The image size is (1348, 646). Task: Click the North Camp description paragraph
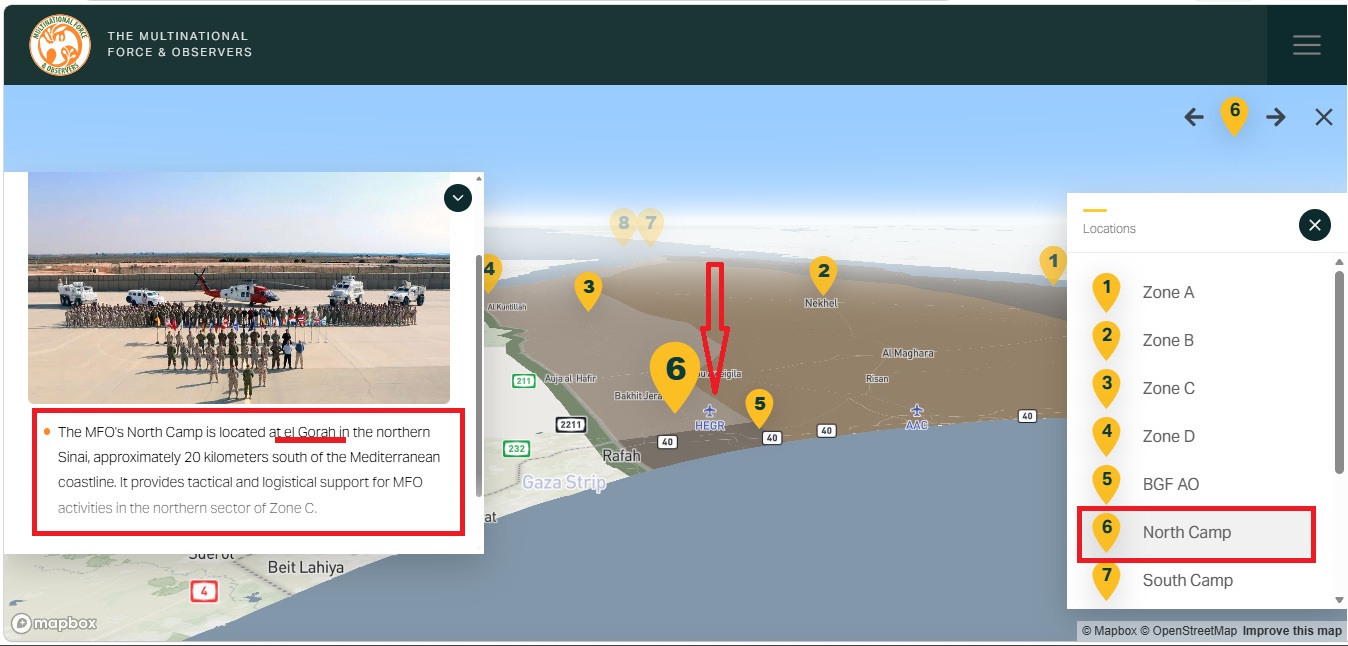248,470
